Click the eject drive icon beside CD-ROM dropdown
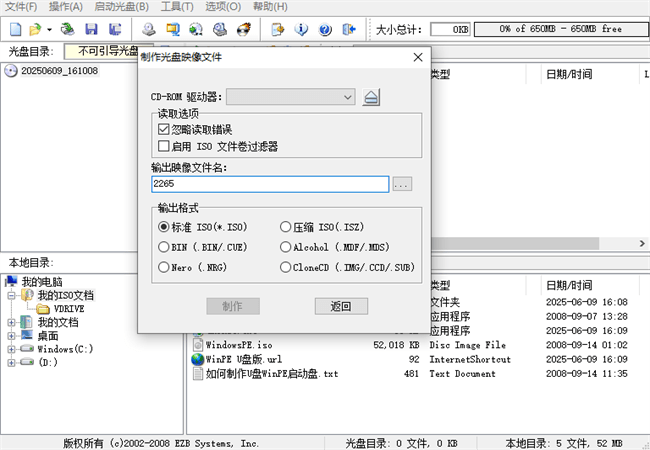The image size is (650, 450). click(x=371, y=97)
